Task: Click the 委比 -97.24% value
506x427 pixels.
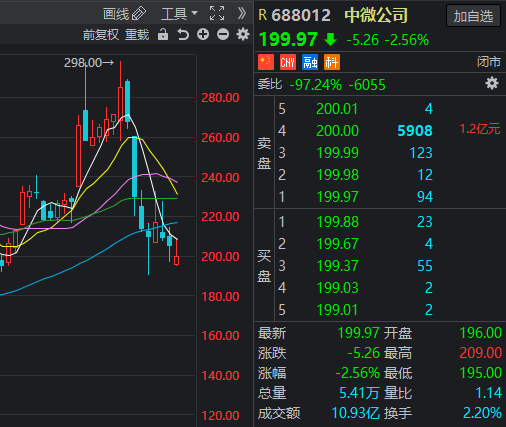Action: (x=316, y=85)
